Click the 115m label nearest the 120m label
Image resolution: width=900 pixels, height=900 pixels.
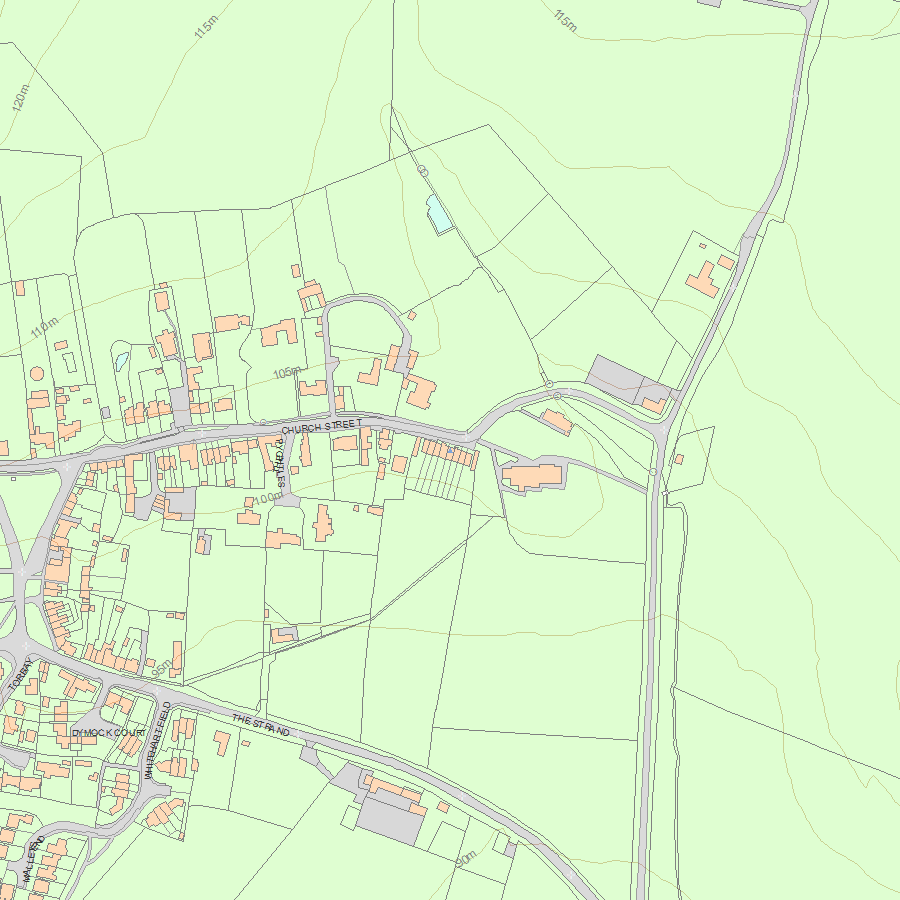point(206,27)
